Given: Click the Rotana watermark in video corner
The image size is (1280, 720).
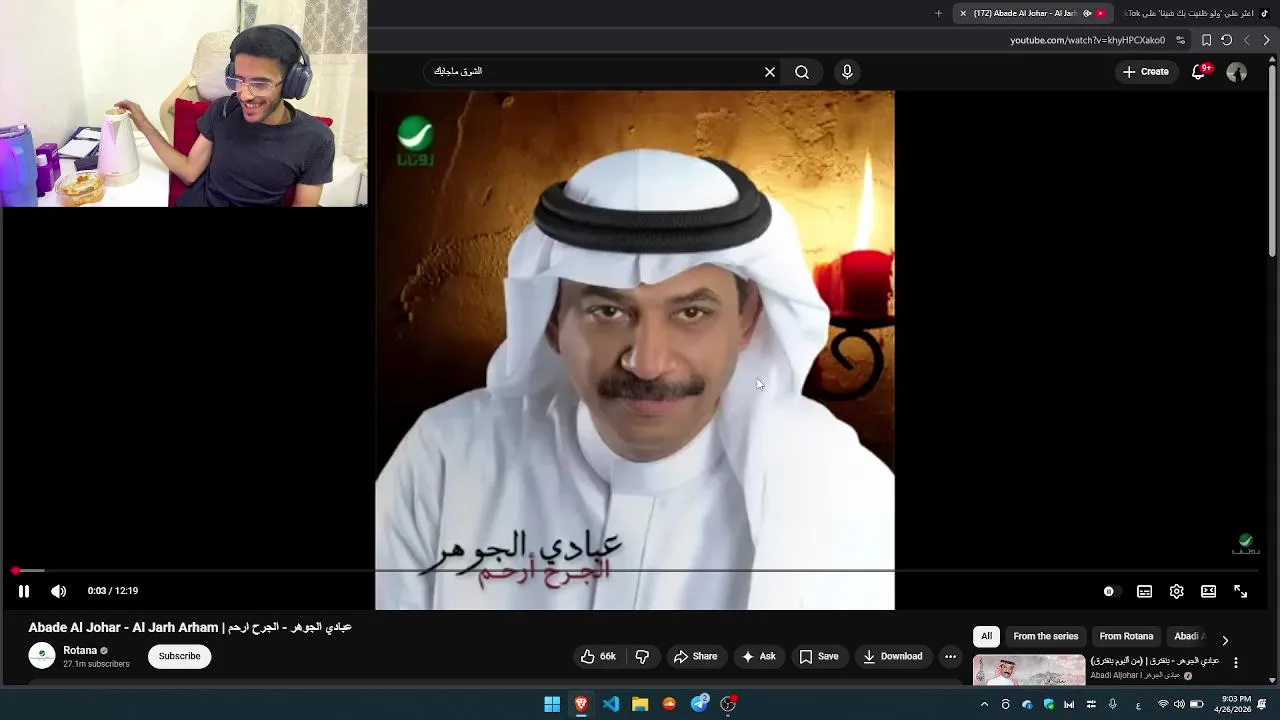Looking at the screenshot, I should pyautogui.click(x=1246, y=544).
